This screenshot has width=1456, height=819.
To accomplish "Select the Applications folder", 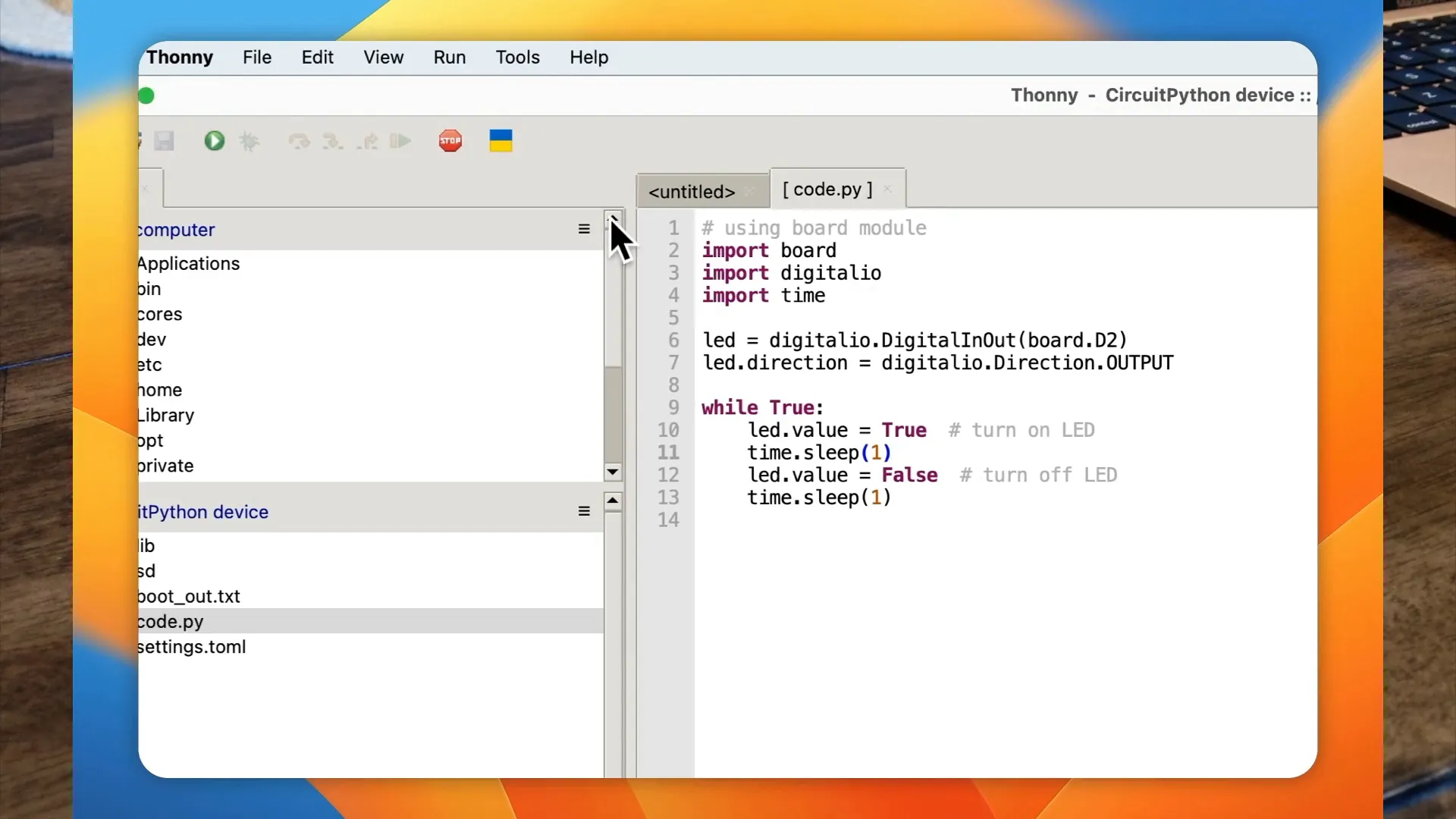I will pos(371,263).
